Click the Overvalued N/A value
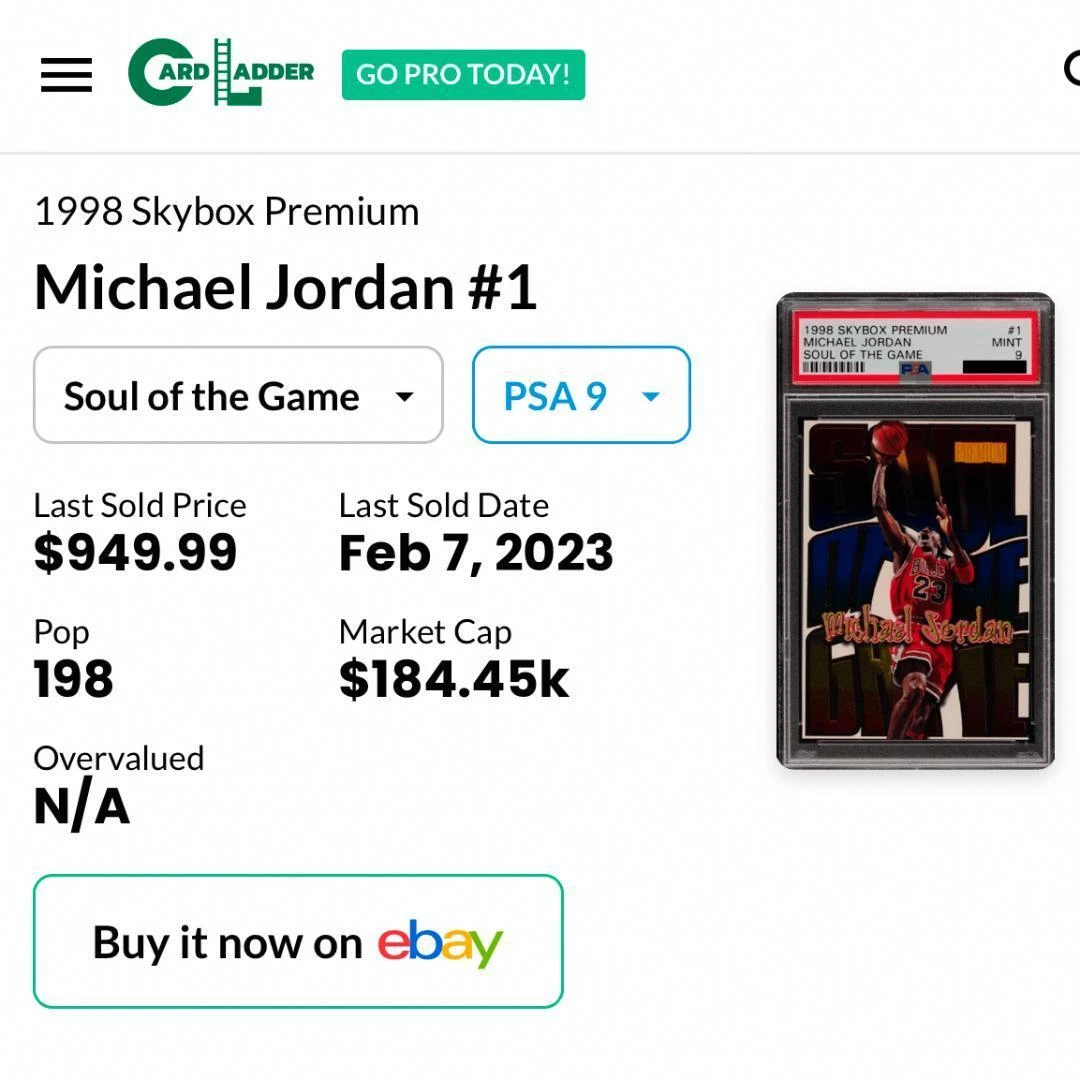This screenshot has height=1080, width=1080. pyautogui.click(x=82, y=806)
